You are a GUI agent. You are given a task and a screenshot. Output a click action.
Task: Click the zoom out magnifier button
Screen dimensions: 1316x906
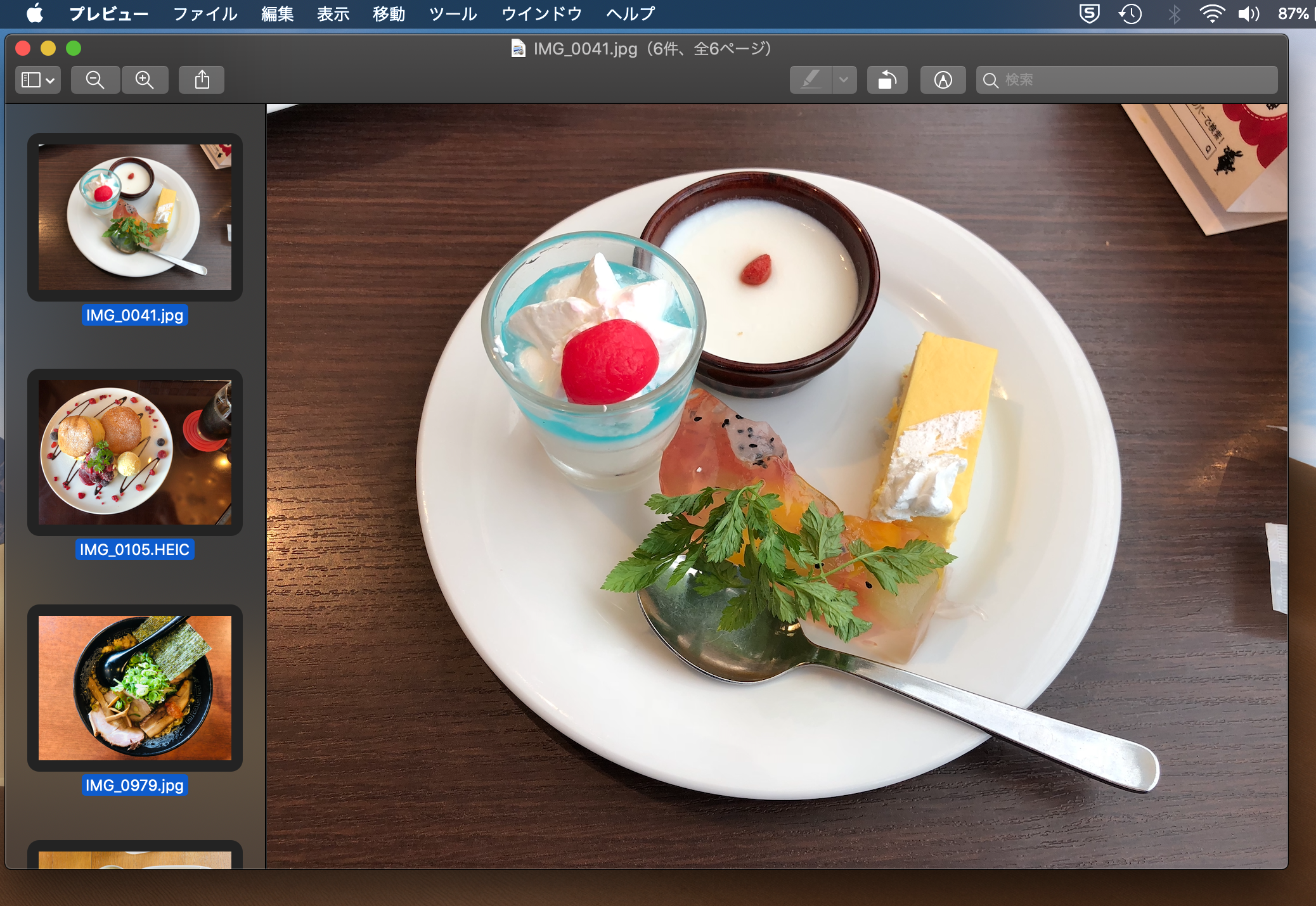95,80
